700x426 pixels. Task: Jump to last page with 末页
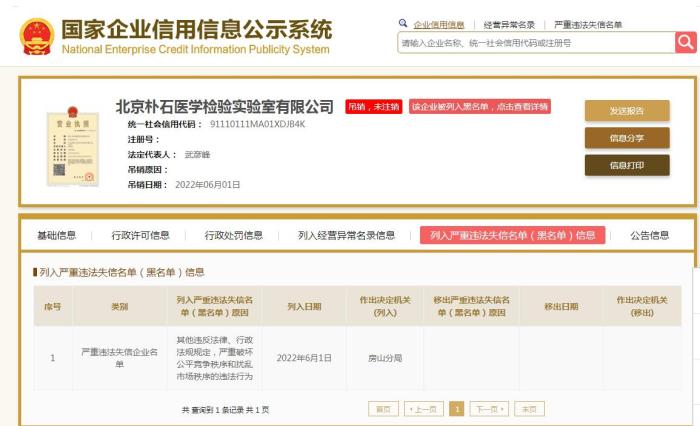coord(530,409)
